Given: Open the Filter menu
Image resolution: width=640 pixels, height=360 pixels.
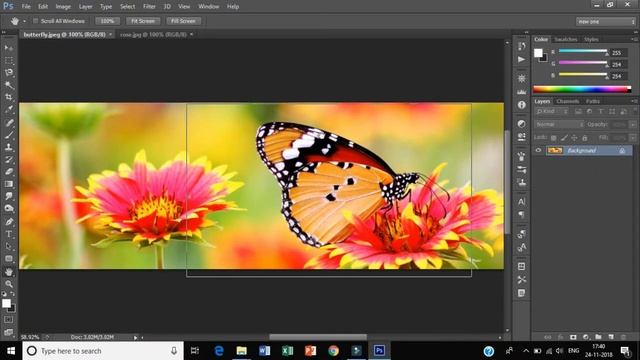Looking at the screenshot, I should tap(149, 7).
